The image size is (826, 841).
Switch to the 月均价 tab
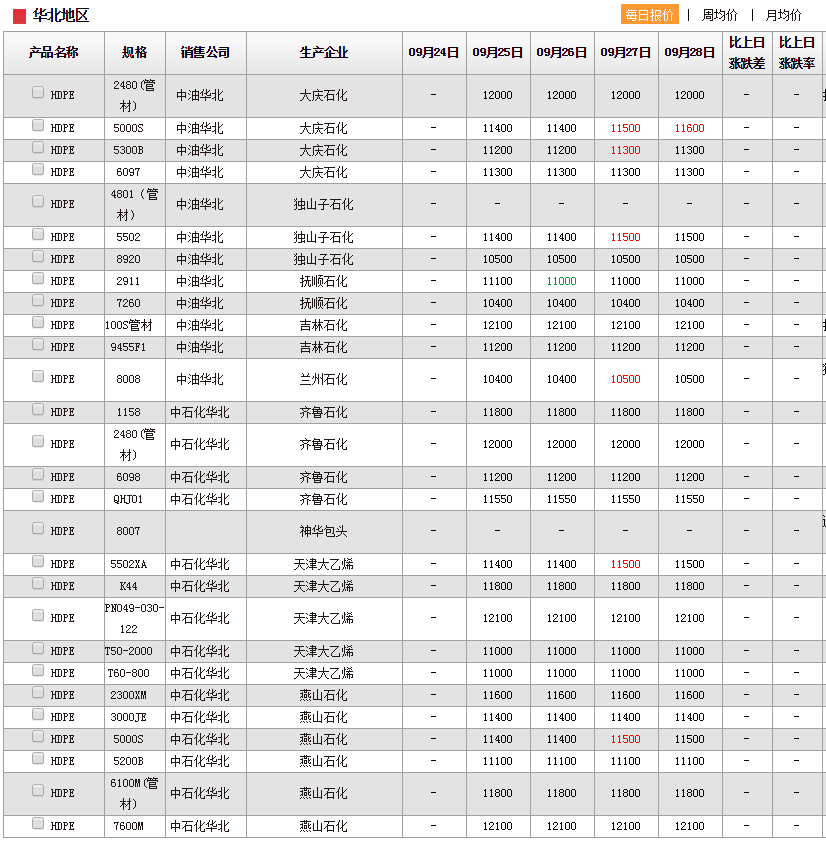pyautogui.click(x=783, y=15)
